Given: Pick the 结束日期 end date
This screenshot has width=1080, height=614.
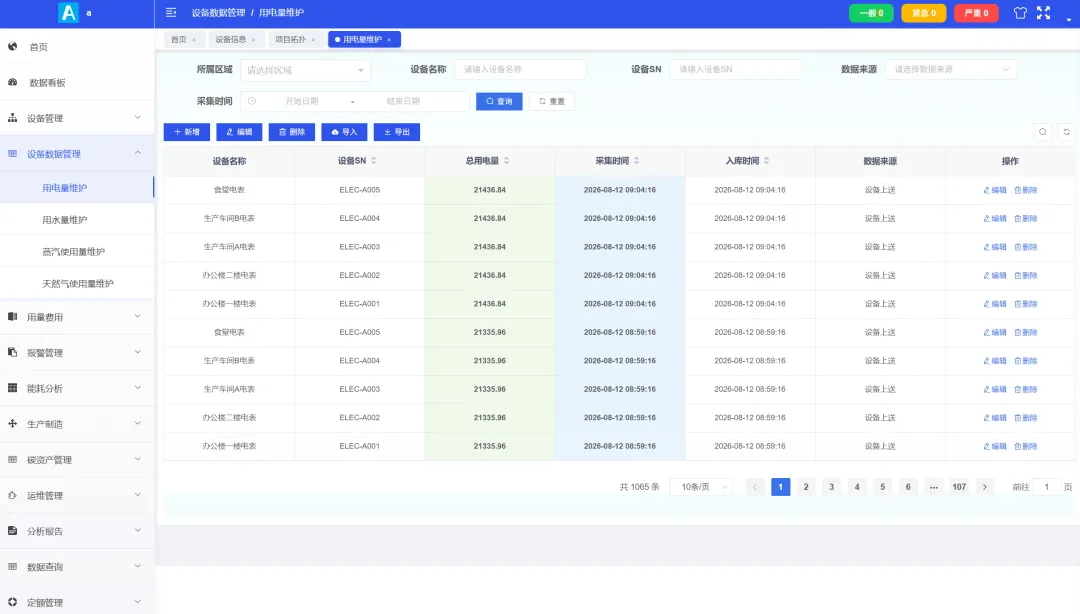Looking at the screenshot, I should 403,101.
